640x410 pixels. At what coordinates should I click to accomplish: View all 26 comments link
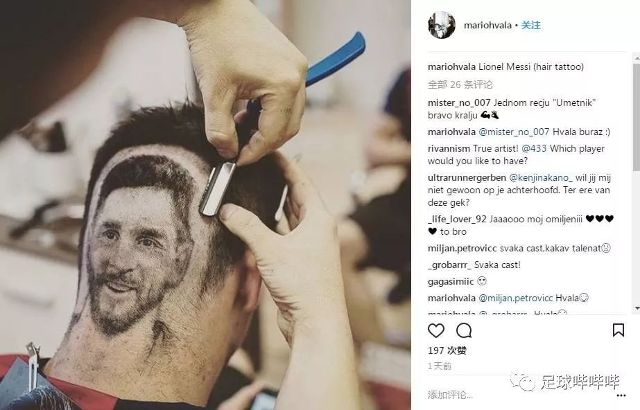coord(460,84)
